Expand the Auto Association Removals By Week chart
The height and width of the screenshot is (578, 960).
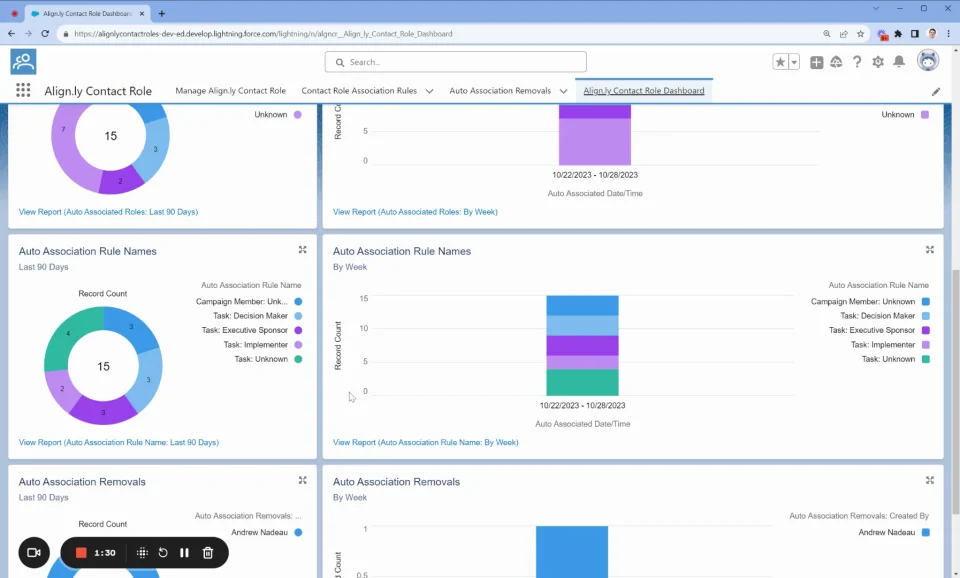coord(929,481)
